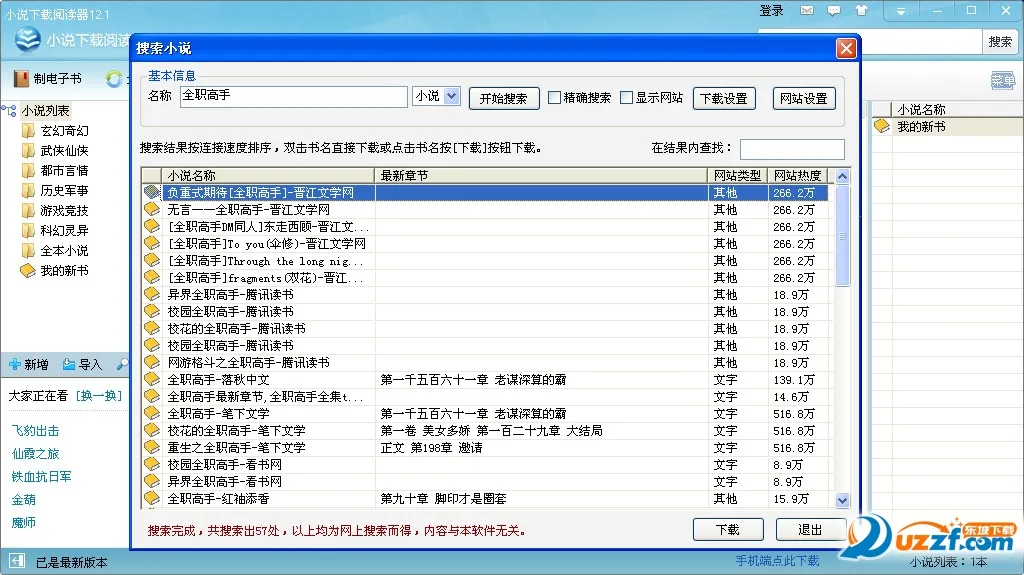Open the chat bubble message icon

click(x=833, y=11)
